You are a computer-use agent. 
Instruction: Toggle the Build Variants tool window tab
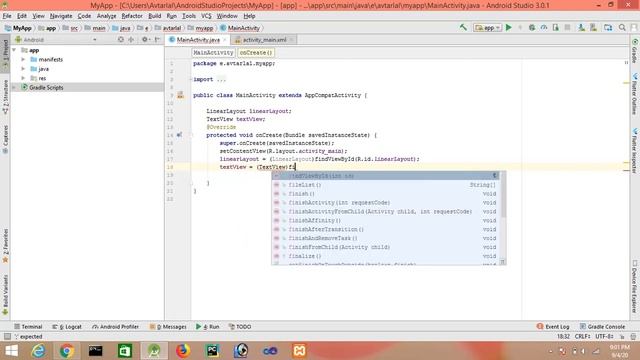click(5, 295)
